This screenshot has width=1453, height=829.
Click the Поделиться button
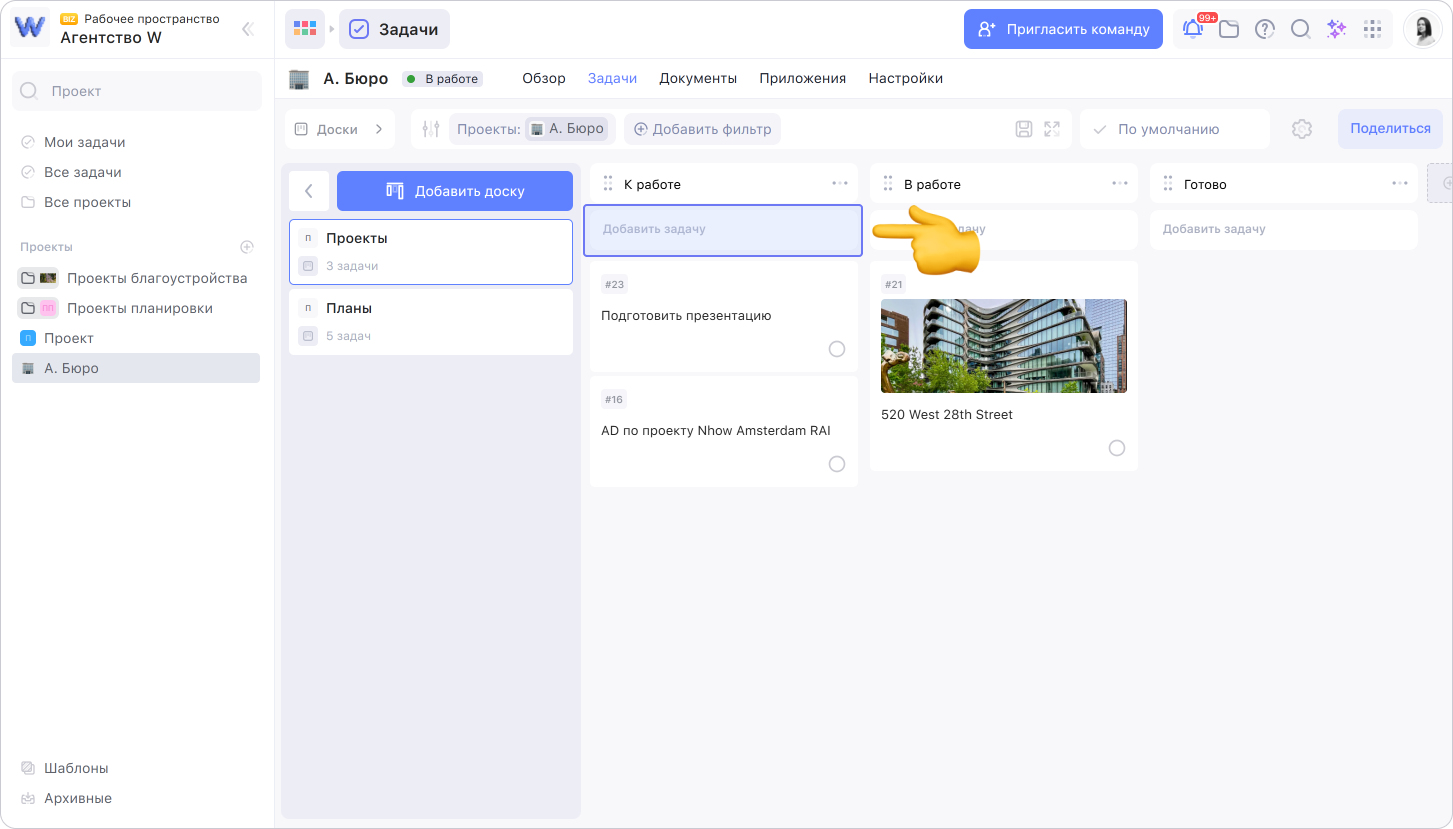coord(1390,128)
